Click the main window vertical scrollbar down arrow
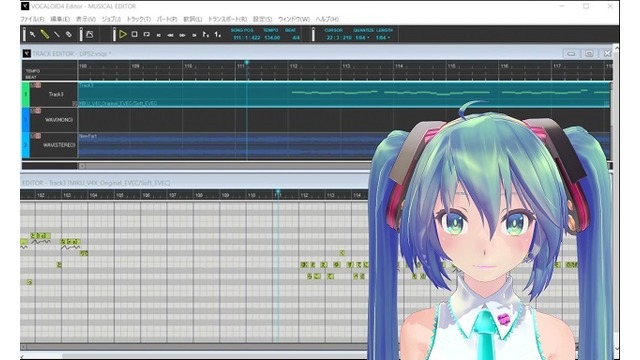Image resolution: width=640 pixels, height=360 pixels. pyautogui.click(x=616, y=349)
